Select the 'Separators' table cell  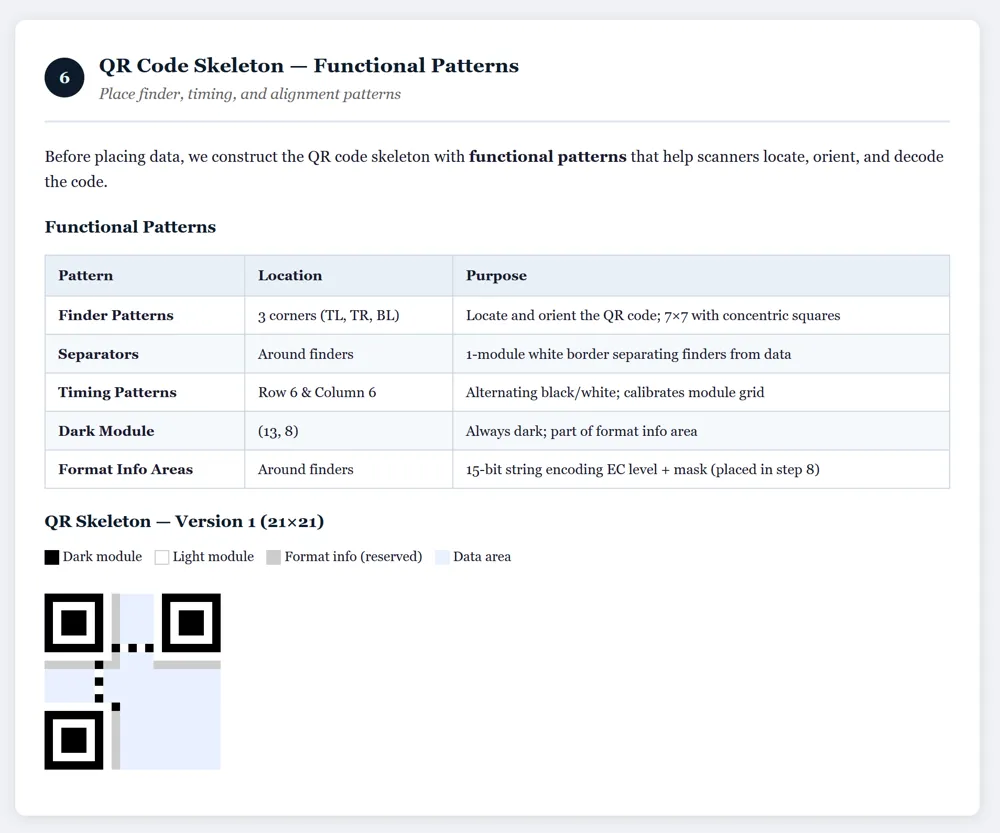(145, 354)
